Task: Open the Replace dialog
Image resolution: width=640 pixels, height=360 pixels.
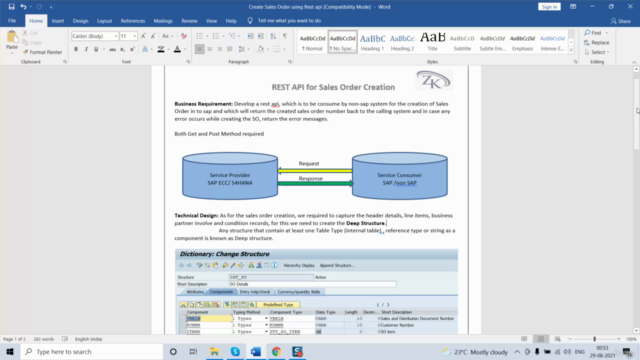Action: coord(597,42)
